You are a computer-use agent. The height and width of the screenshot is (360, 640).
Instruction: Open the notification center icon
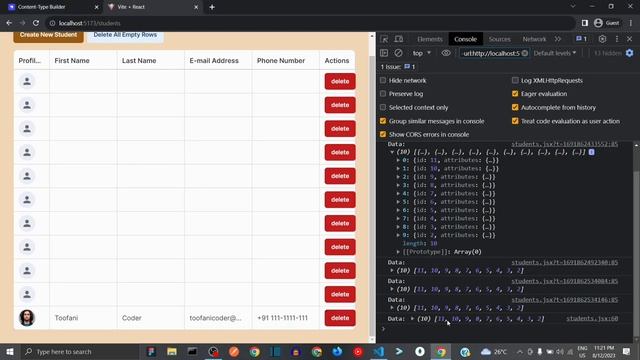click(627, 351)
